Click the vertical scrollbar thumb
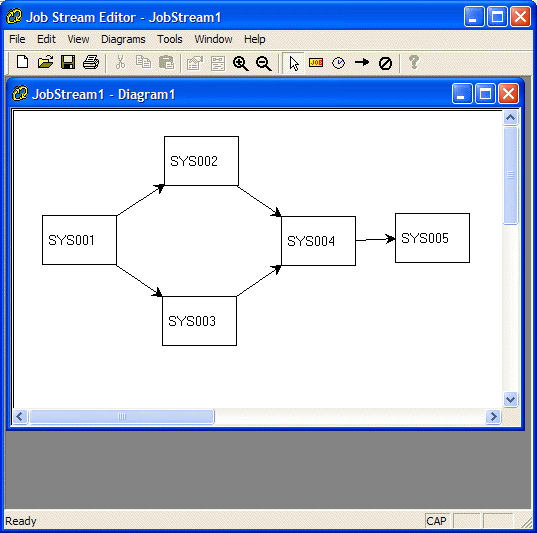 click(511, 175)
